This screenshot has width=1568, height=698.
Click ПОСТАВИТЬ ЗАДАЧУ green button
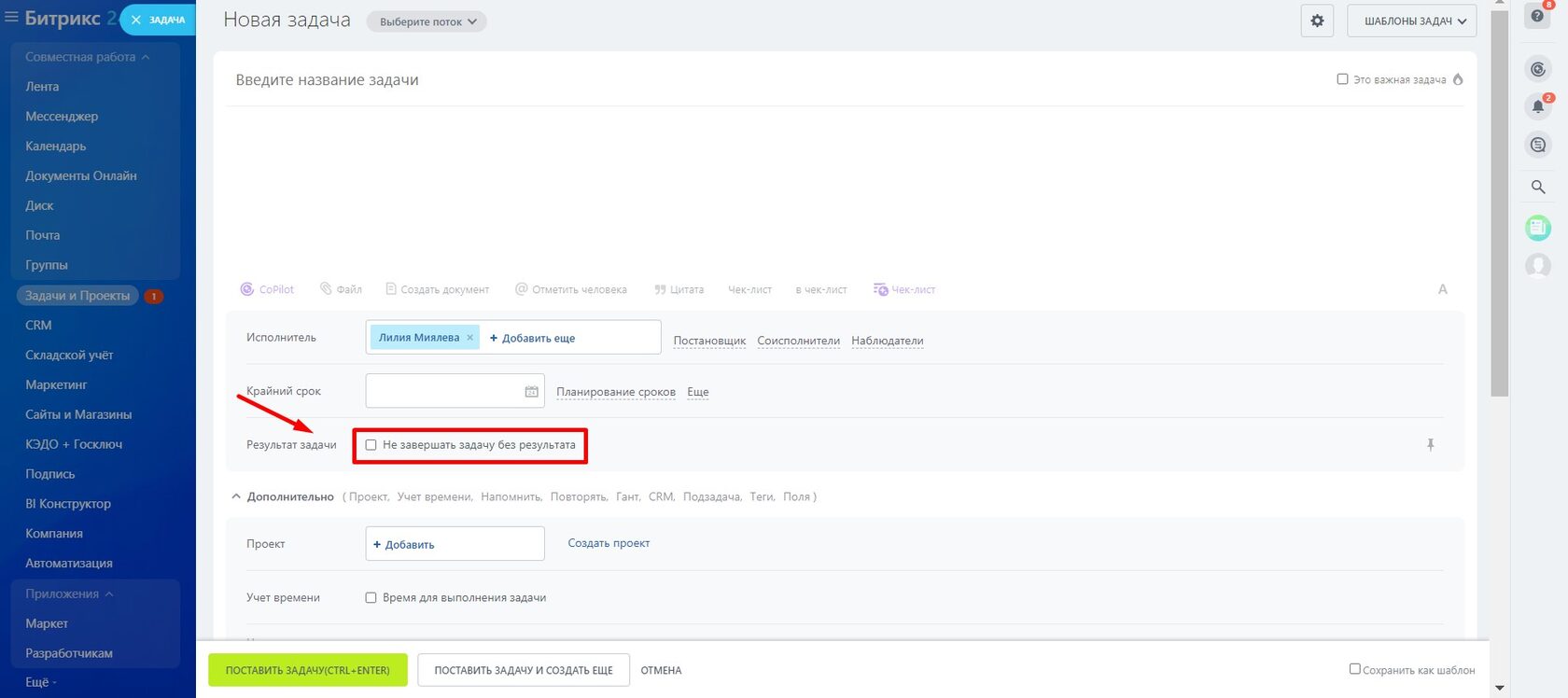click(x=308, y=670)
